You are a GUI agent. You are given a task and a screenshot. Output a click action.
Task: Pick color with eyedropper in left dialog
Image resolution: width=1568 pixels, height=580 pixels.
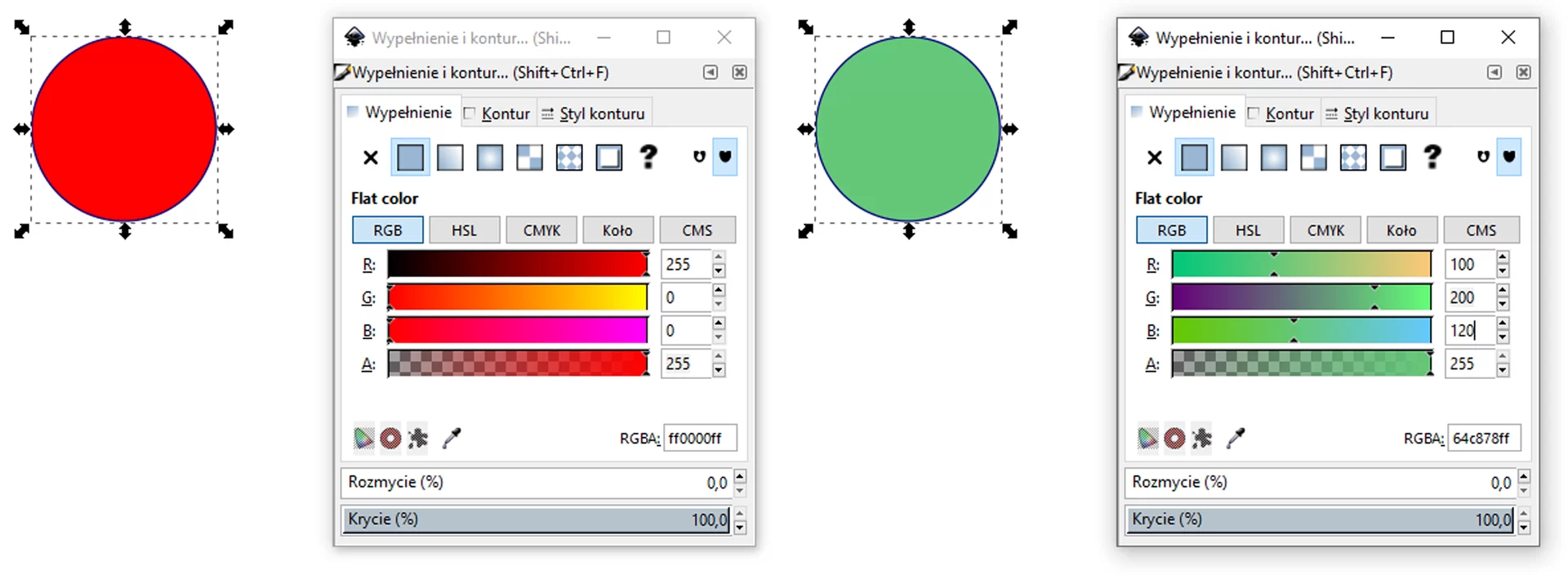point(452,439)
